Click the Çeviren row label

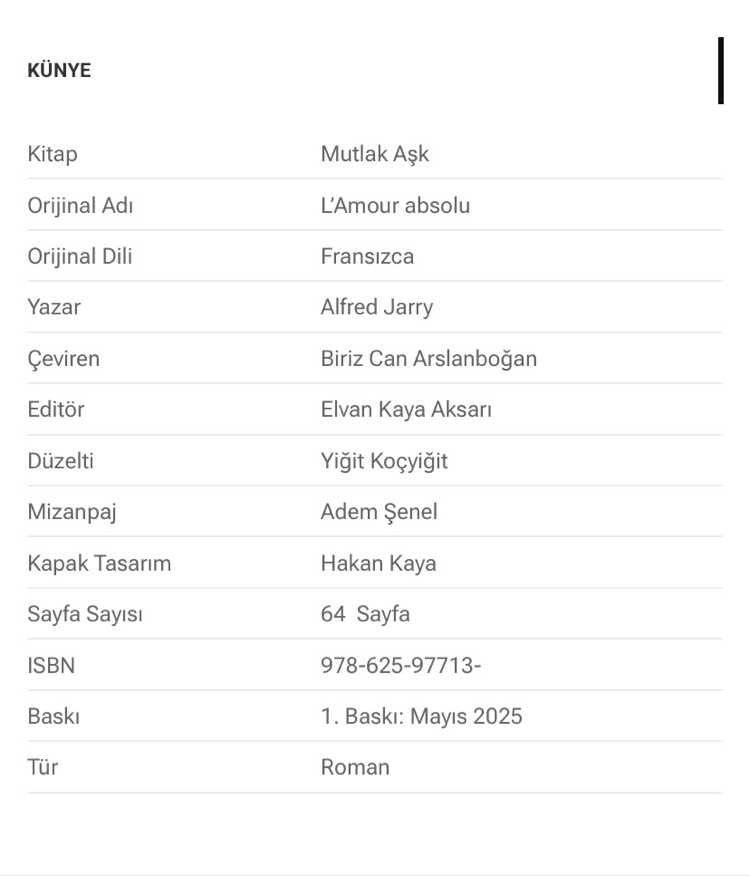click(64, 359)
